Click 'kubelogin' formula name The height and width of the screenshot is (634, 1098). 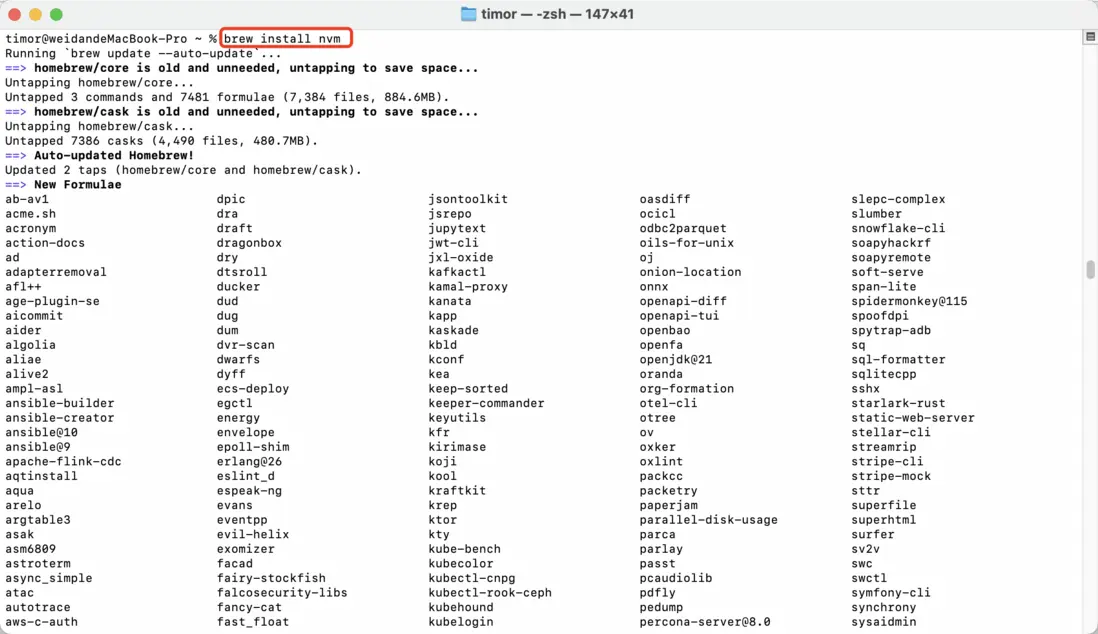coord(461,622)
